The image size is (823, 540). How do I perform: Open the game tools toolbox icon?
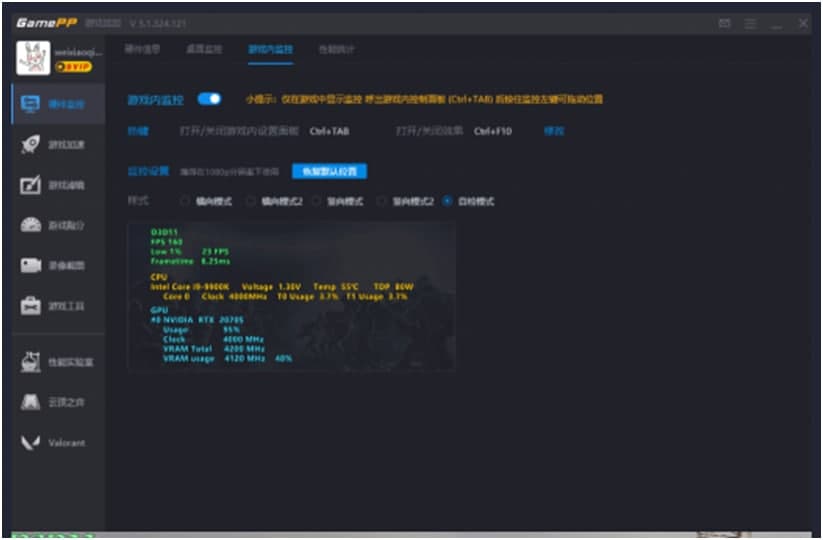(30, 306)
